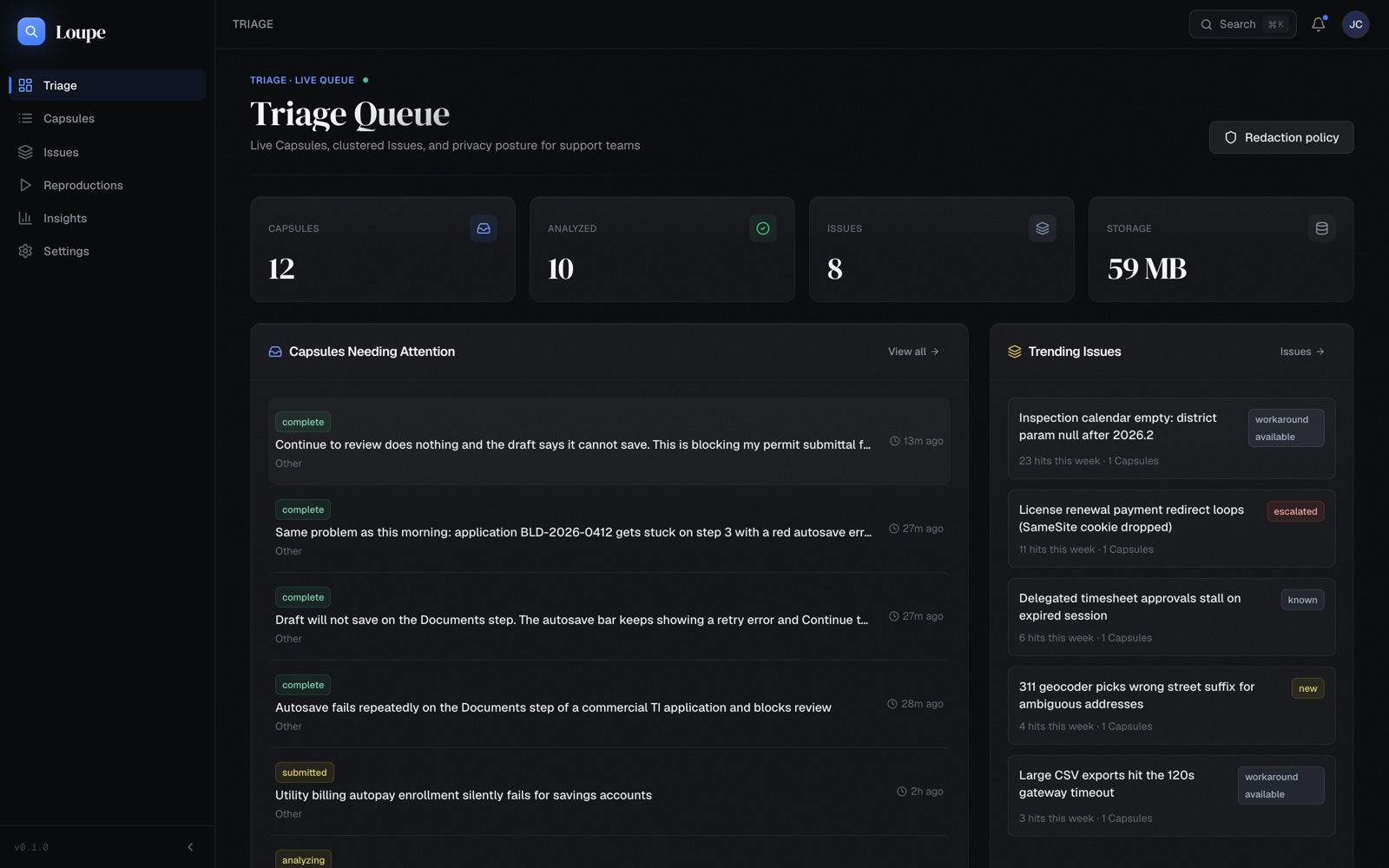The width and height of the screenshot is (1389, 868).
Task: Click the Triage grid icon in sidebar
Action: click(25, 85)
